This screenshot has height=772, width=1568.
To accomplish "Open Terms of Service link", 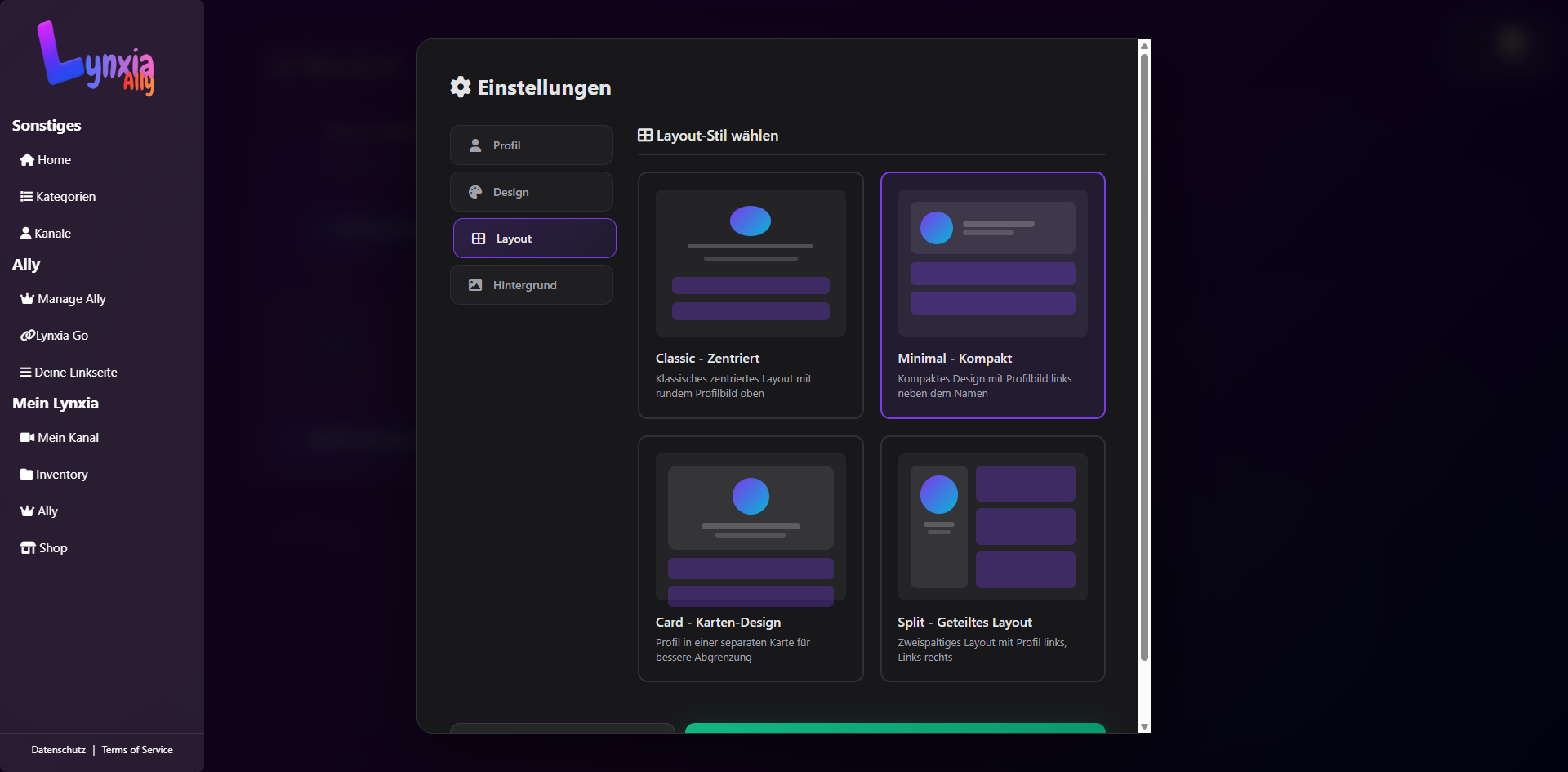I will tap(137, 750).
